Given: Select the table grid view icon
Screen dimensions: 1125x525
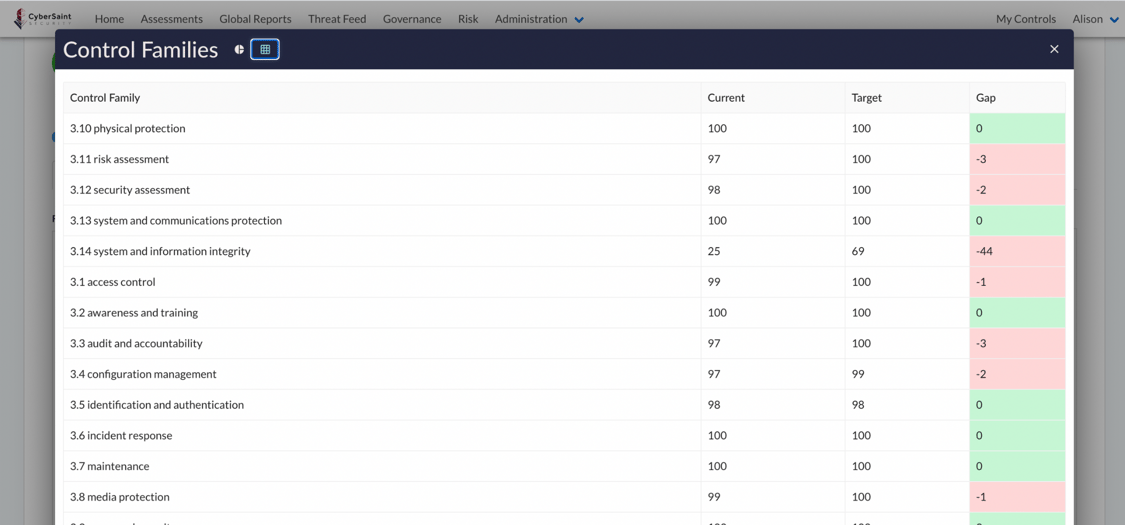Looking at the screenshot, I should pos(265,49).
